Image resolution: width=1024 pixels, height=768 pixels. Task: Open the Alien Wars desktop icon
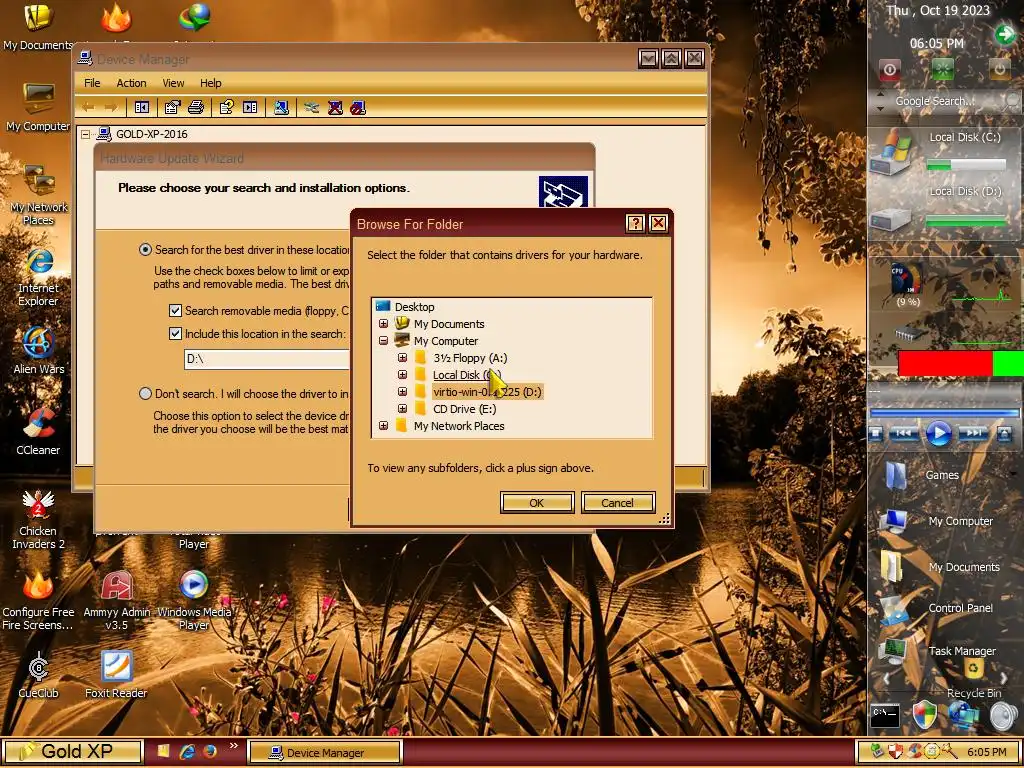click(x=39, y=350)
